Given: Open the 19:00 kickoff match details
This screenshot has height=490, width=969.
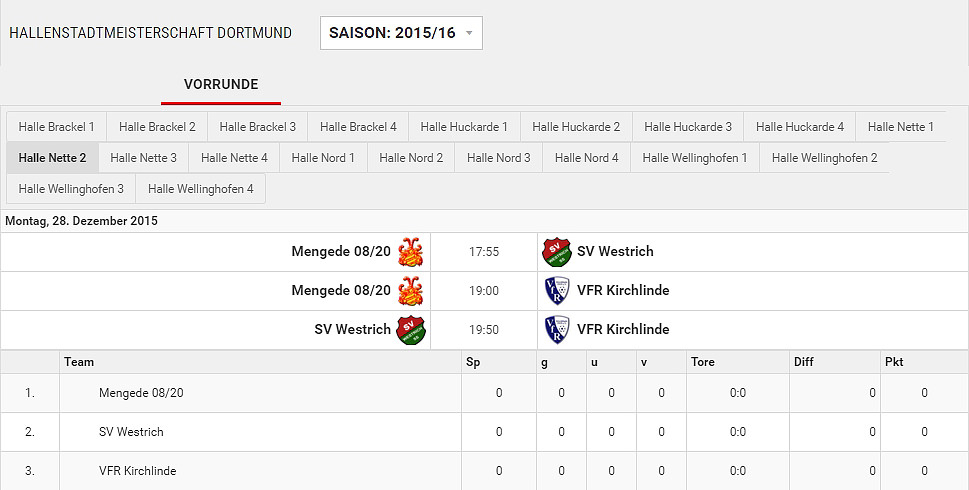Looking at the screenshot, I should [484, 291].
